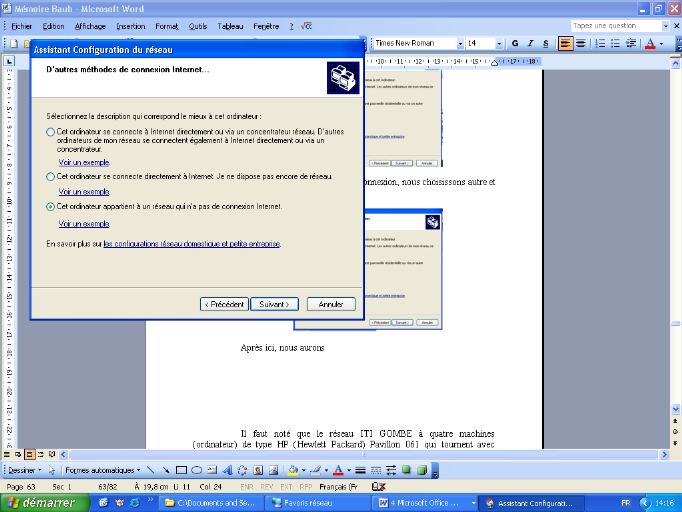
Task: Select the Line drawing tool
Action: coord(150,470)
